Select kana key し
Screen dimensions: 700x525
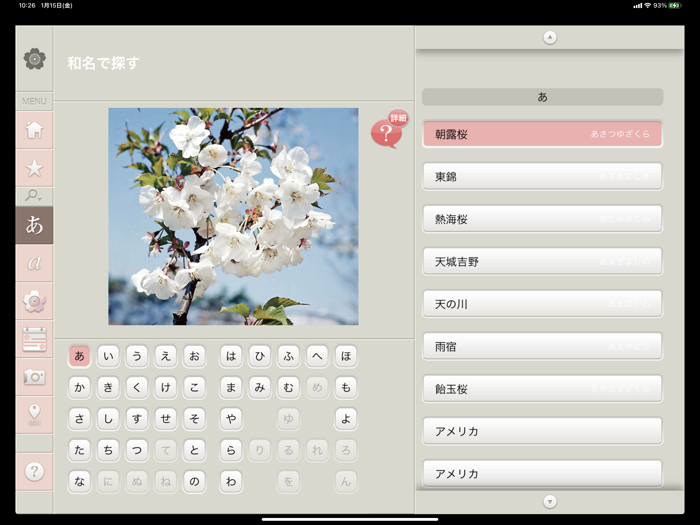[108, 418]
